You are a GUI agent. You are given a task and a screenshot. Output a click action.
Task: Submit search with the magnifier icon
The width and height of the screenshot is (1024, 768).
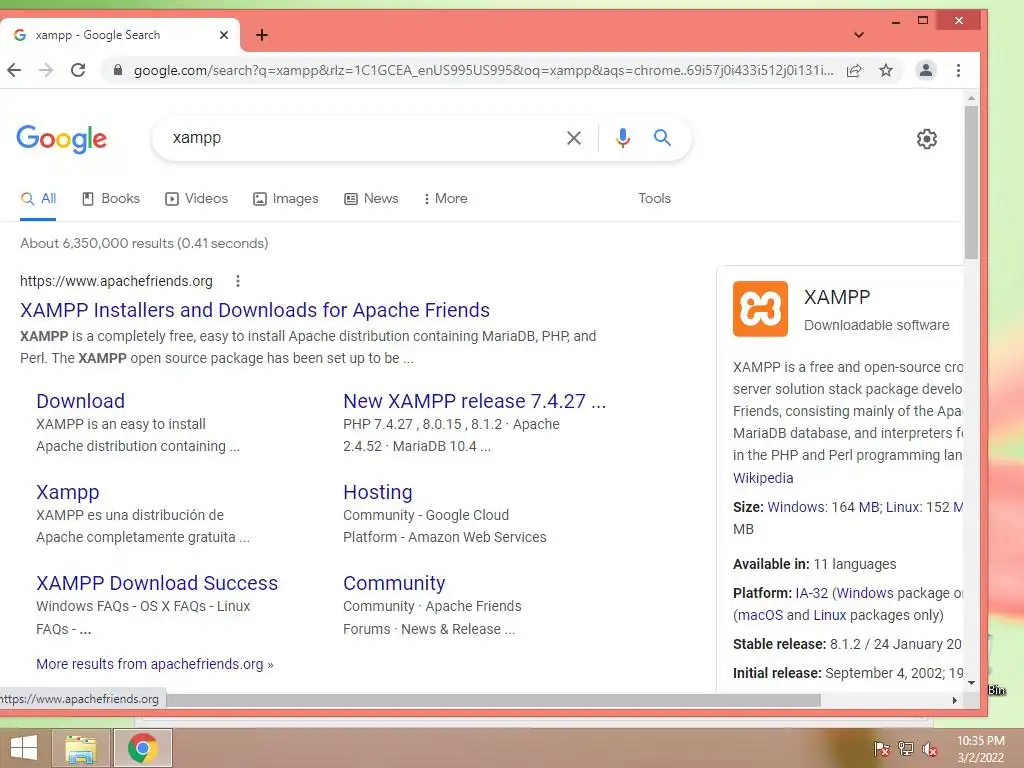(662, 137)
